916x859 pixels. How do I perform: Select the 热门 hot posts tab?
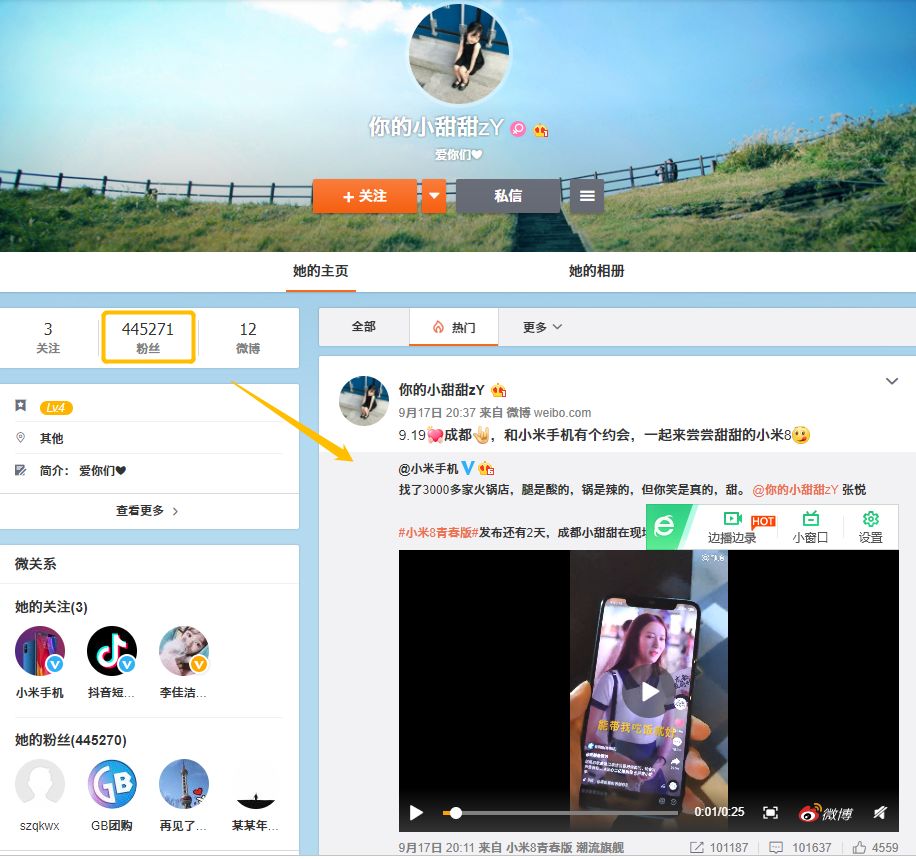[454, 327]
